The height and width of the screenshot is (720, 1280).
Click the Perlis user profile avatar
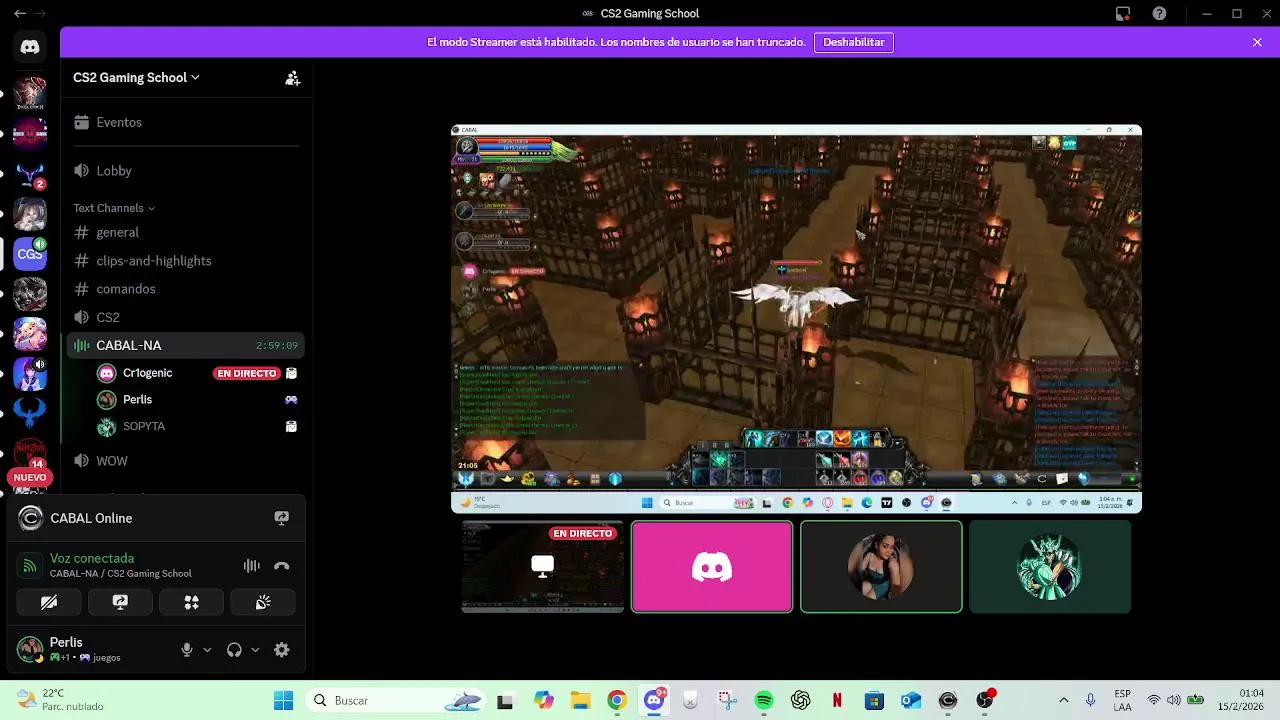(x=30, y=650)
